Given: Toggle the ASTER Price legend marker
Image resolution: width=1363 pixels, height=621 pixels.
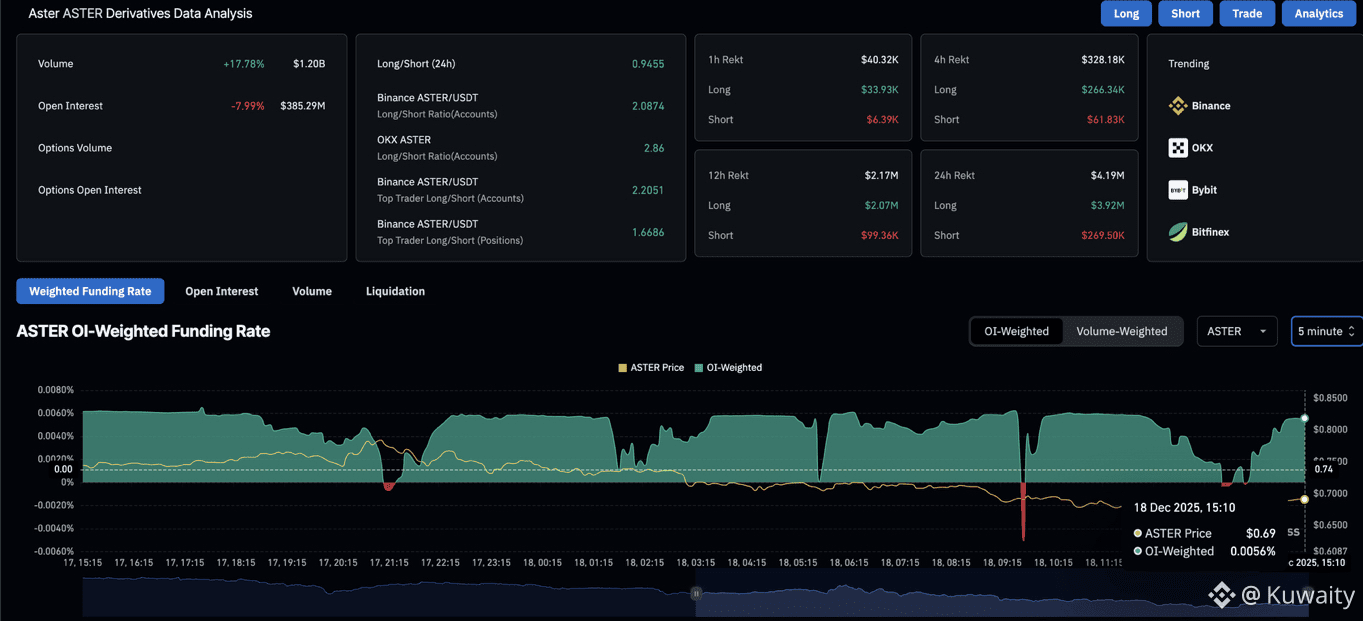Looking at the screenshot, I should [x=623, y=368].
